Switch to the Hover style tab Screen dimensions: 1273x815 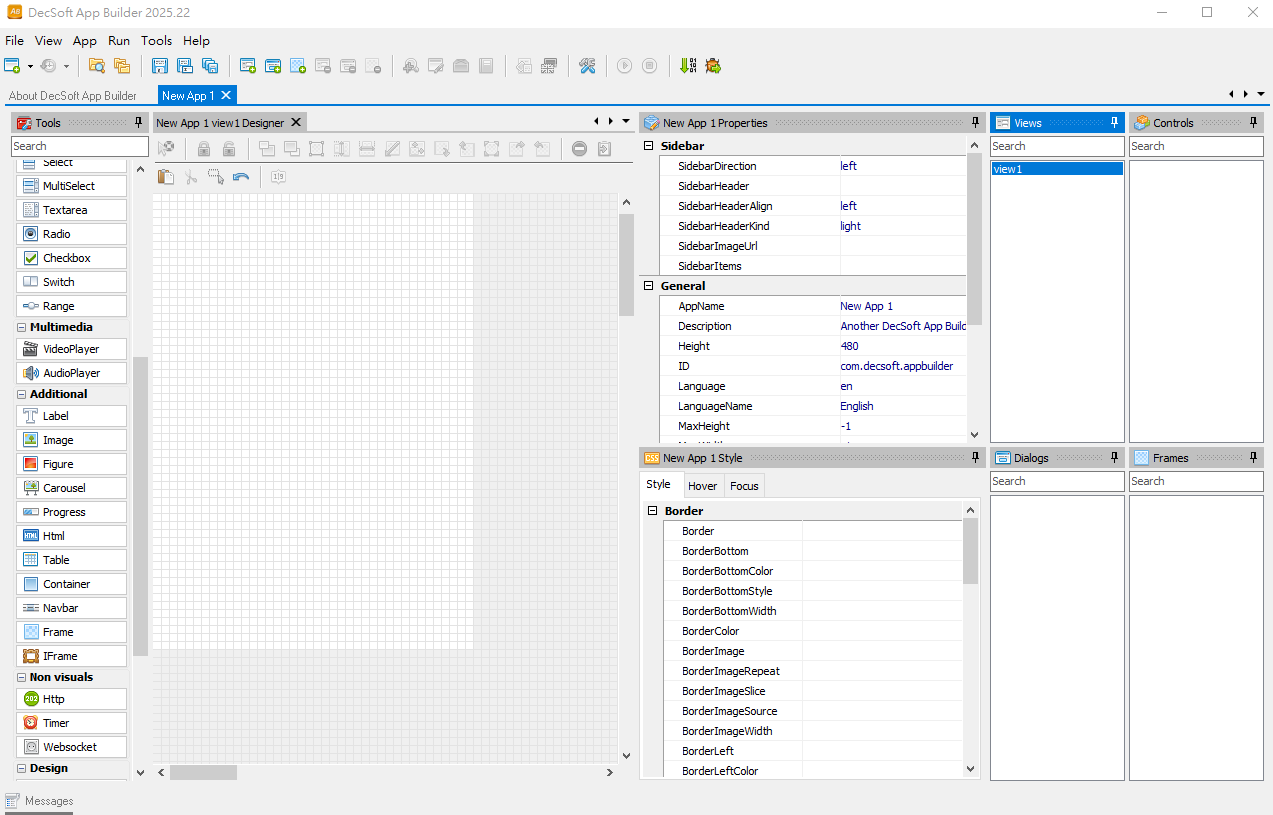pyautogui.click(x=702, y=486)
